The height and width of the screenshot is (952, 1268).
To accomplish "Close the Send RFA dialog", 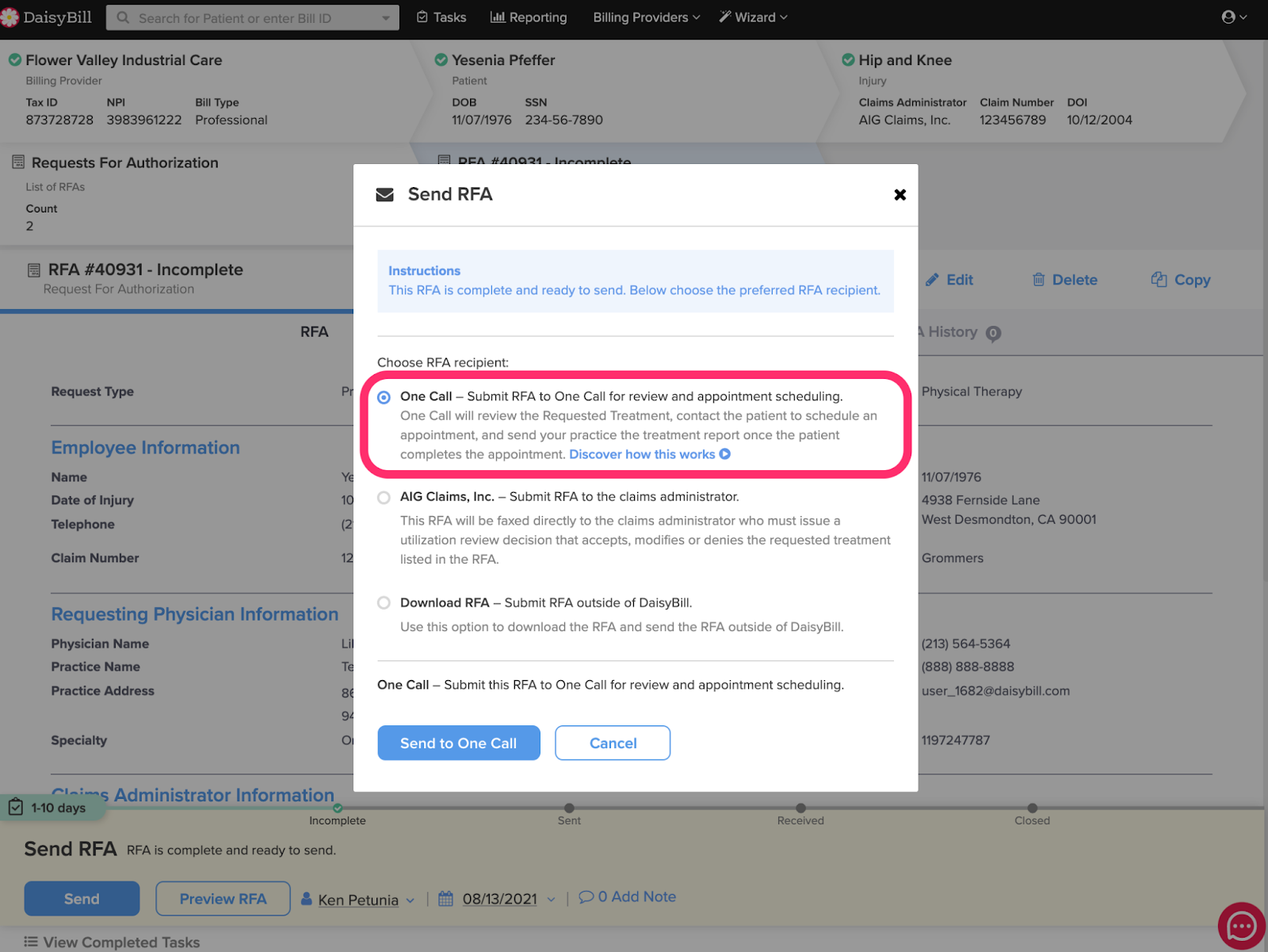I will click(899, 195).
